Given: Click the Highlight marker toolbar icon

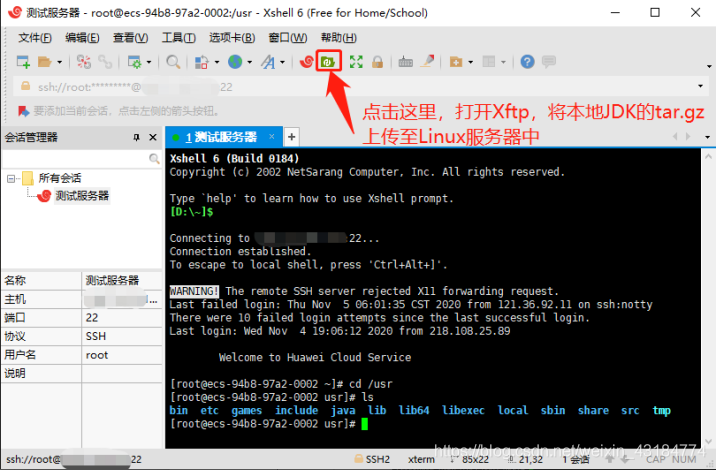Looking at the screenshot, I should (x=427, y=61).
